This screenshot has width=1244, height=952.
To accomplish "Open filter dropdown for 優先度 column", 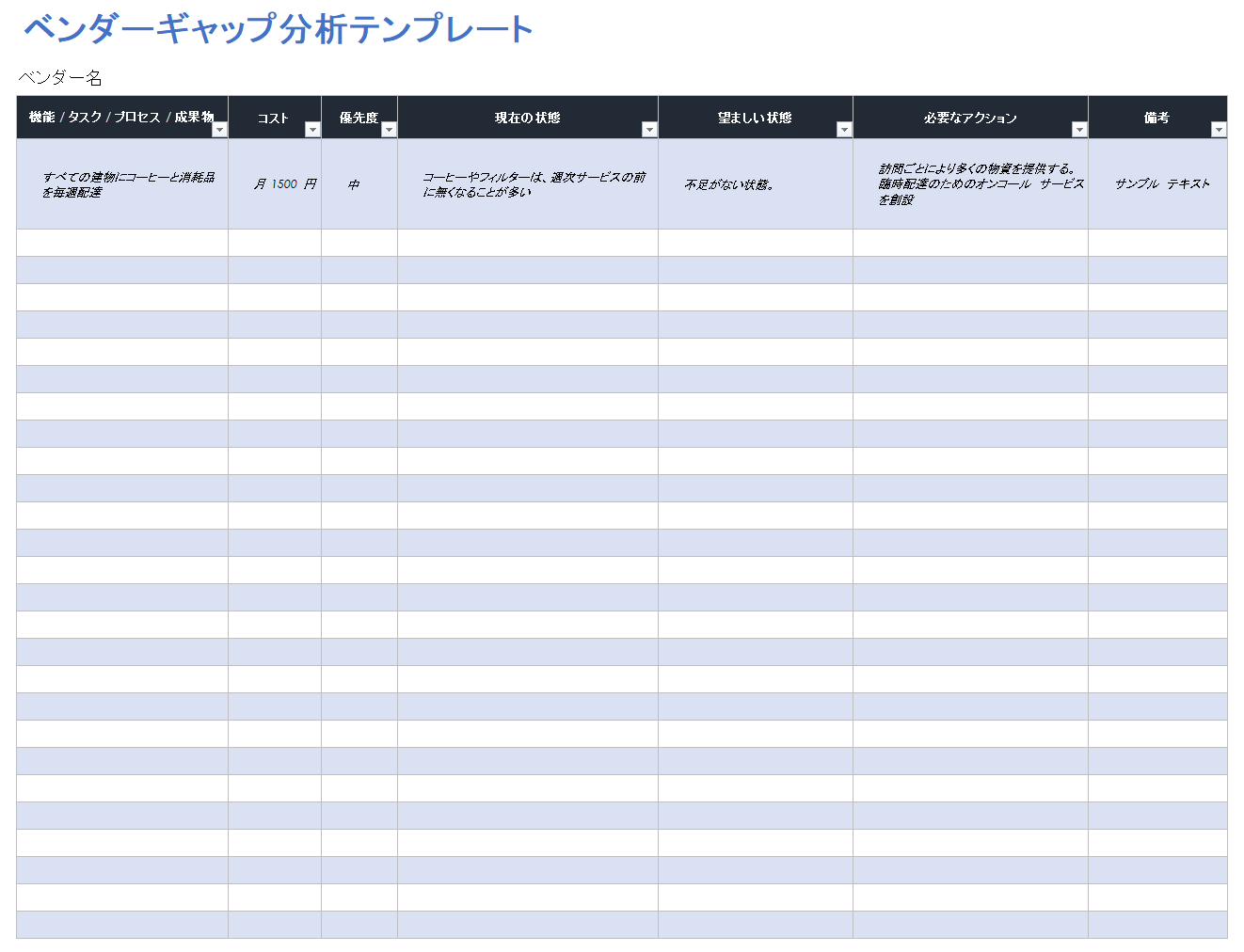I will (x=389, y=130).
